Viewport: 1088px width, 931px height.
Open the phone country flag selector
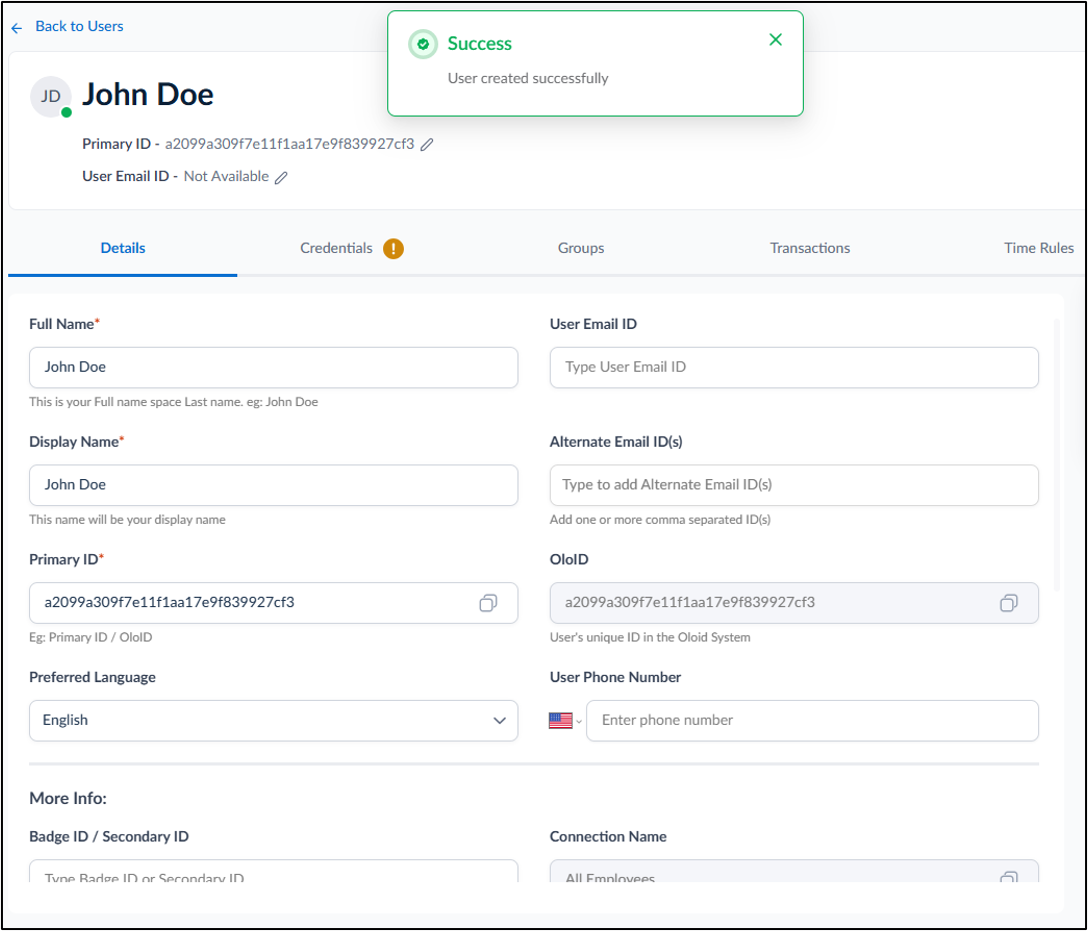click(565, 721)
